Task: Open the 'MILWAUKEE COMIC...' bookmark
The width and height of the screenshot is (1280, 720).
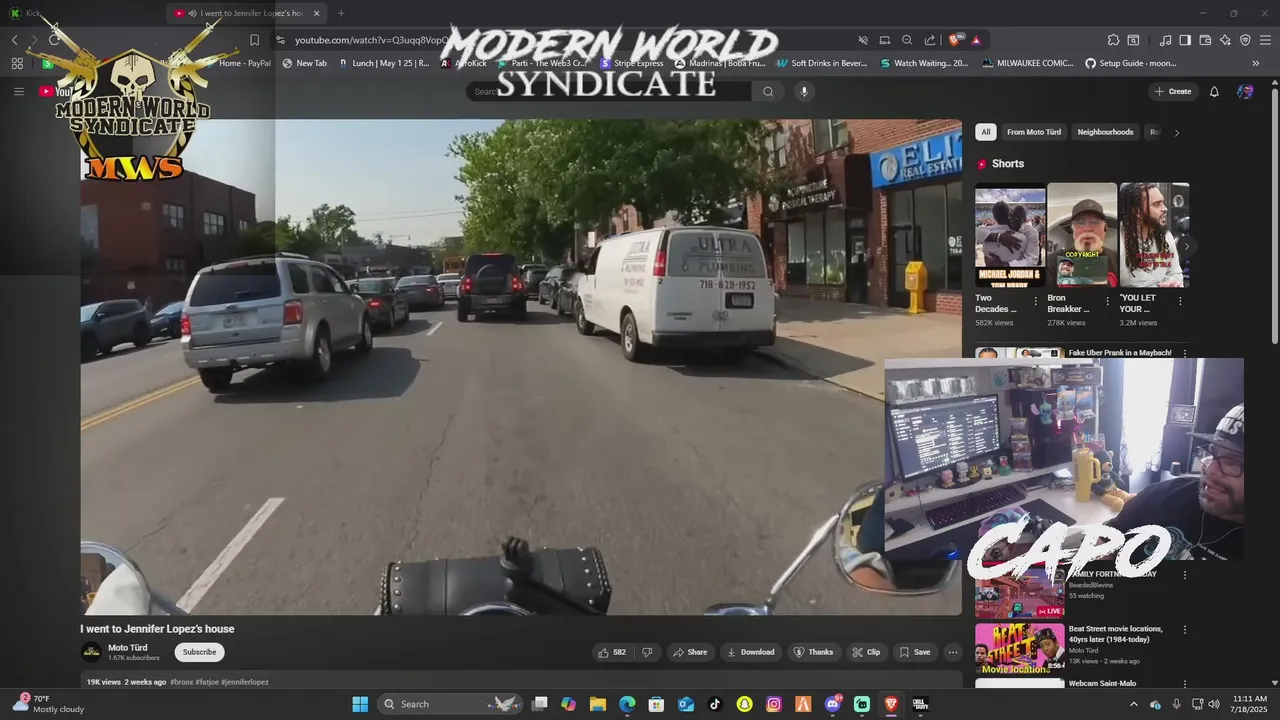Action: point(1027,63)
